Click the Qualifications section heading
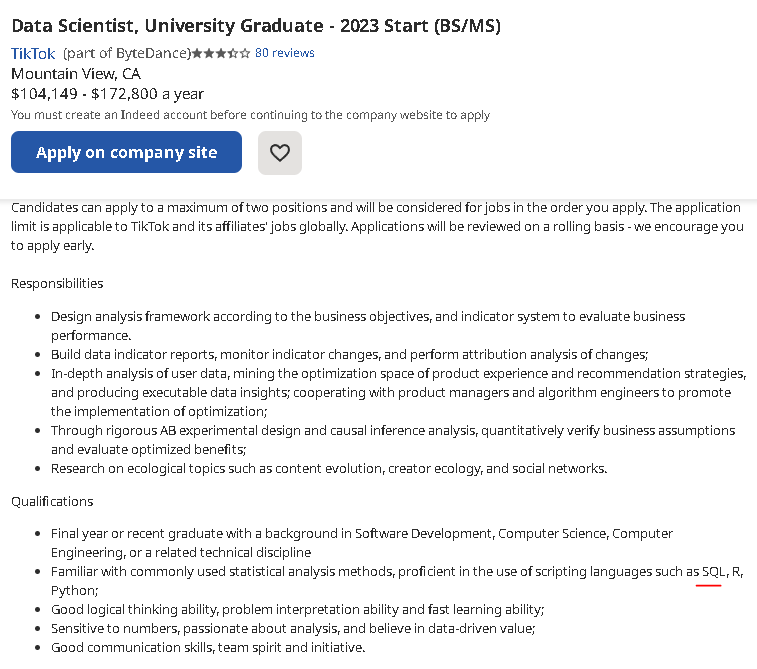The height and width of the screenshot is (669, 757). [52, 502]
